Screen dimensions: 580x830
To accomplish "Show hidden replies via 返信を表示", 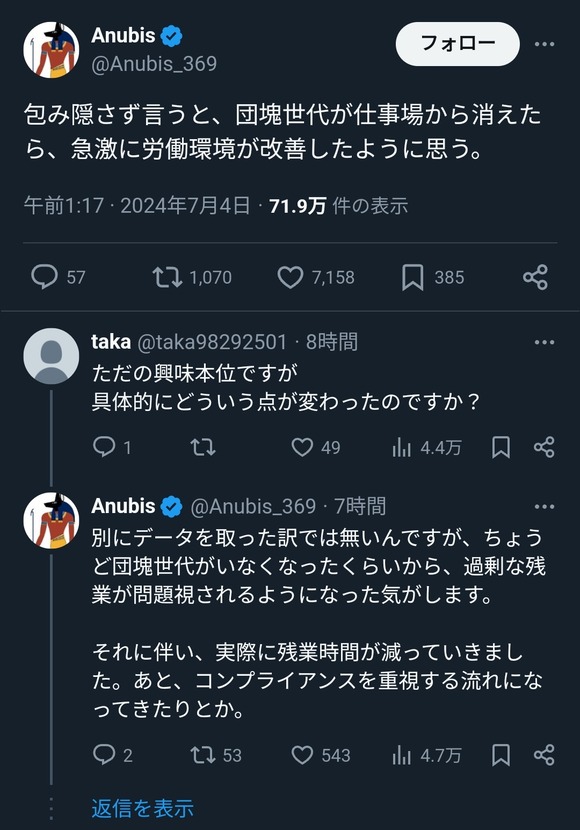I will 141,807.
